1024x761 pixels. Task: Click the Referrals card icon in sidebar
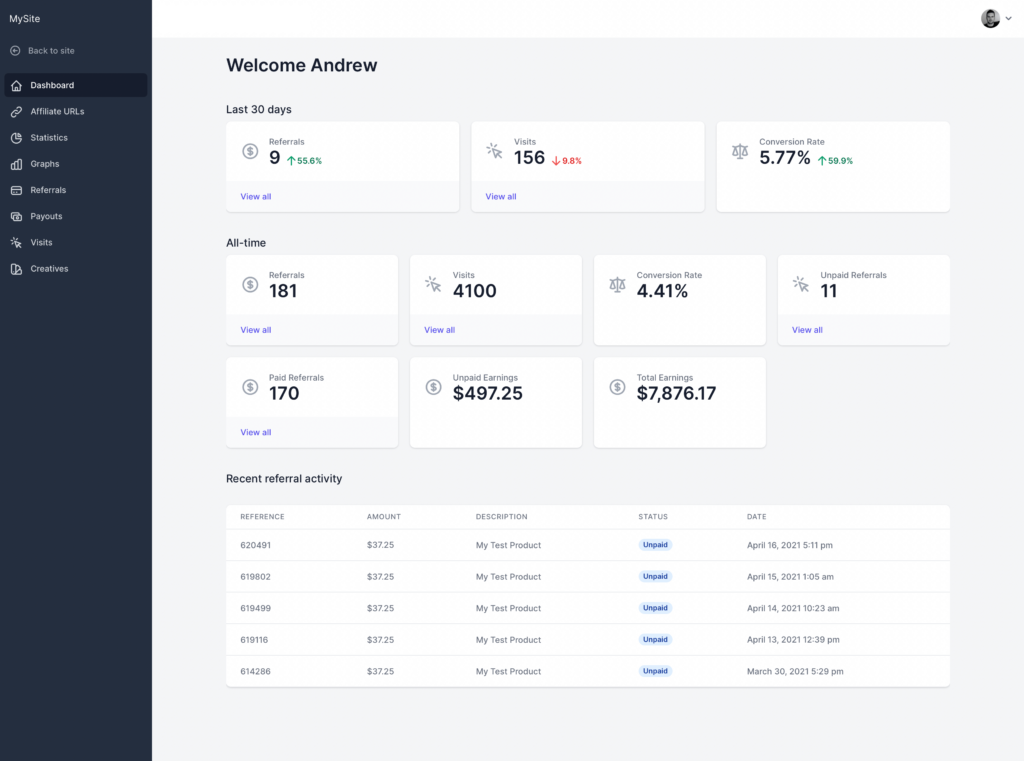[x=16, y=190]
